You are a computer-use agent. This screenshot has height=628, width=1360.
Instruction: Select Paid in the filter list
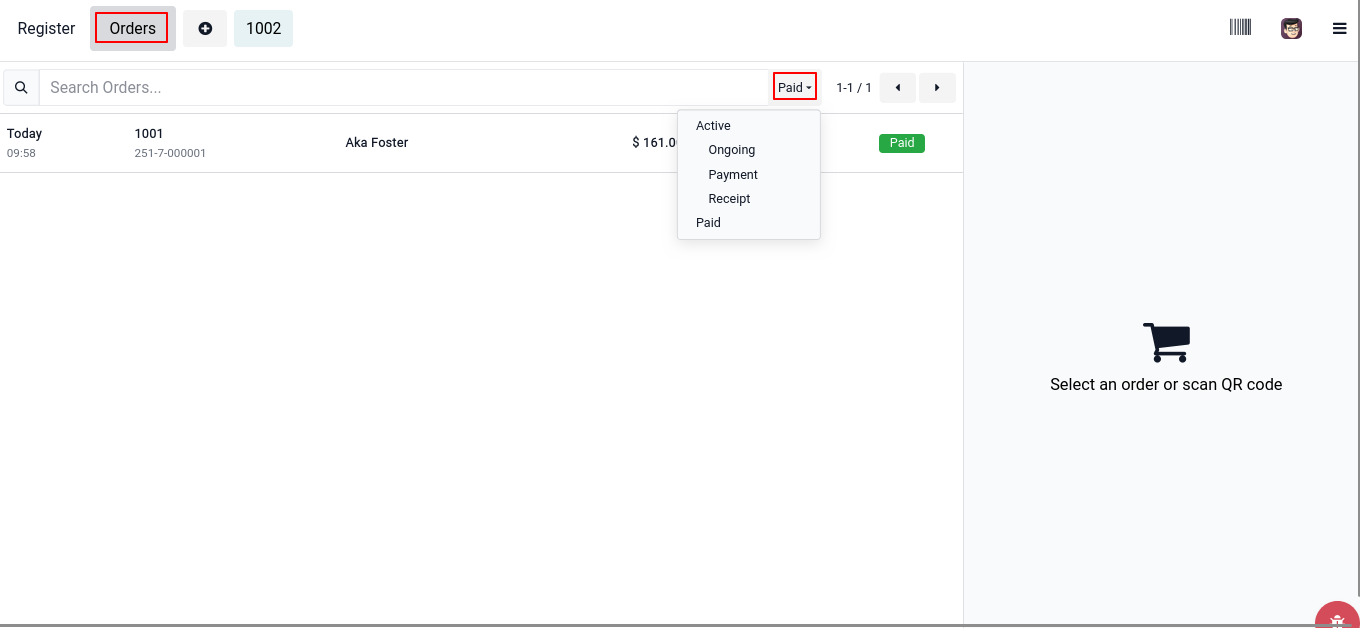point(708,223)
